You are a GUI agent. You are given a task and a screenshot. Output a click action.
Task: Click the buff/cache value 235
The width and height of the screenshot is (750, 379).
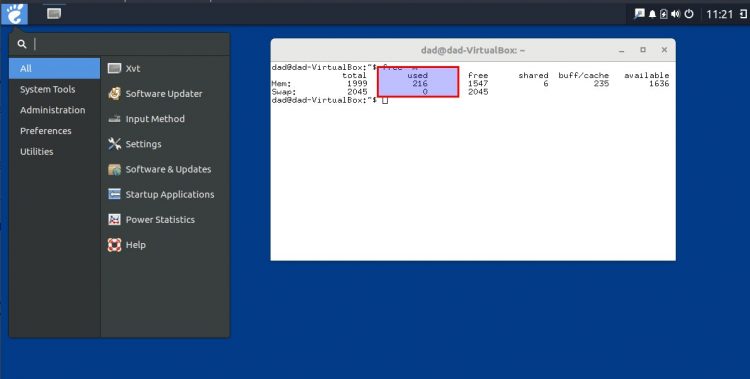point(601,84)
